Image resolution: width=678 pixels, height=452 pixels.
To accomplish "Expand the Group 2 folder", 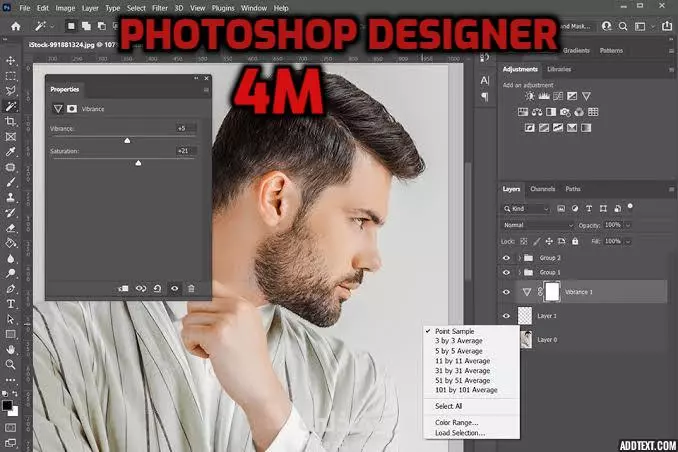I will point(519,258).
